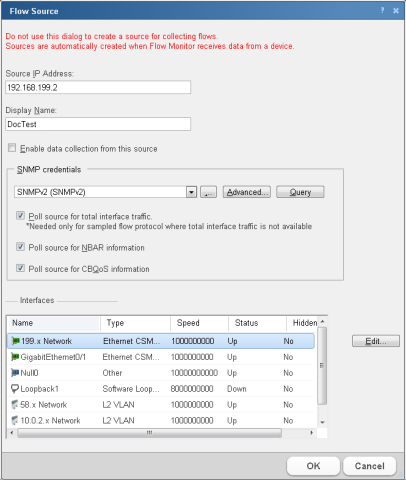
Task: Click the interfaces list scroll-right arrow
Action: (312, 433)
